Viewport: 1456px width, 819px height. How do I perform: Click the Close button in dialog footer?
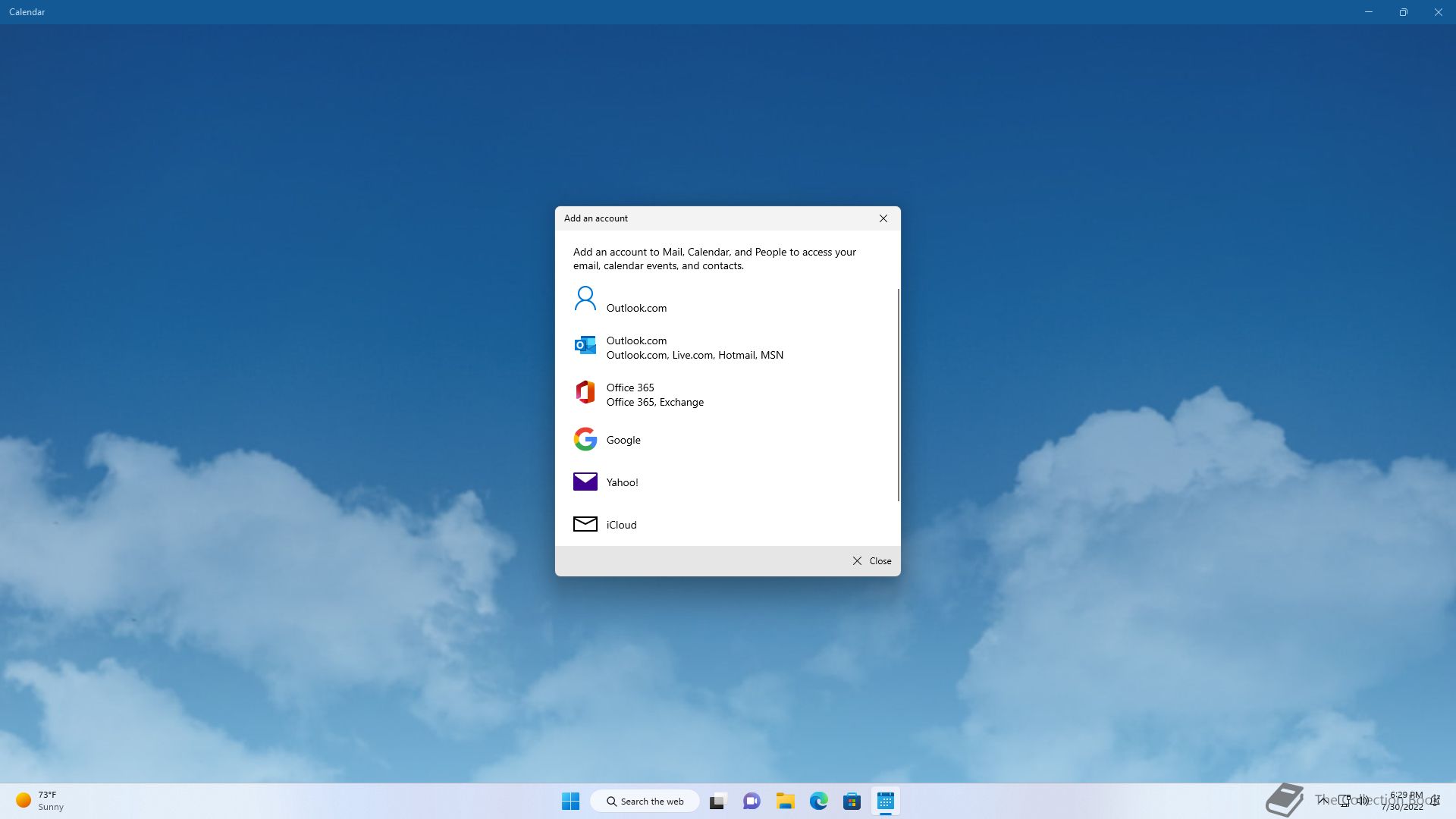coord(871,561)
